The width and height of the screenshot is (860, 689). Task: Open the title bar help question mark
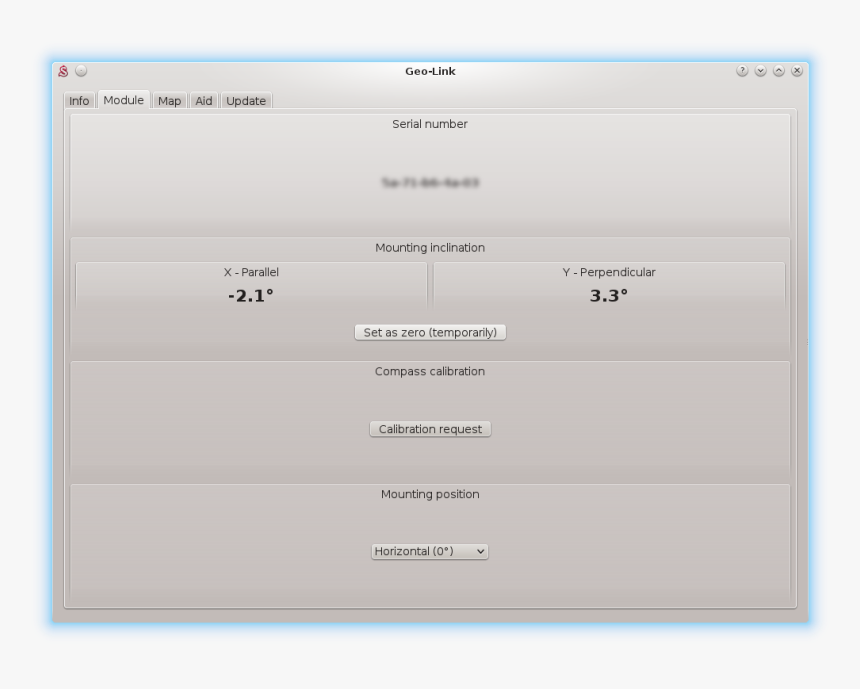(x=742, y=71)
